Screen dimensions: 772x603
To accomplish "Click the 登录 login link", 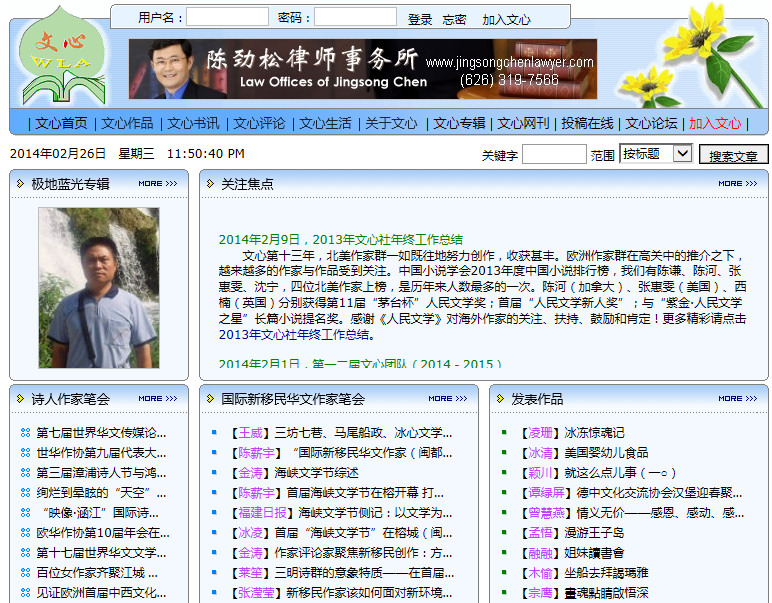I will (x=420, y=19).
